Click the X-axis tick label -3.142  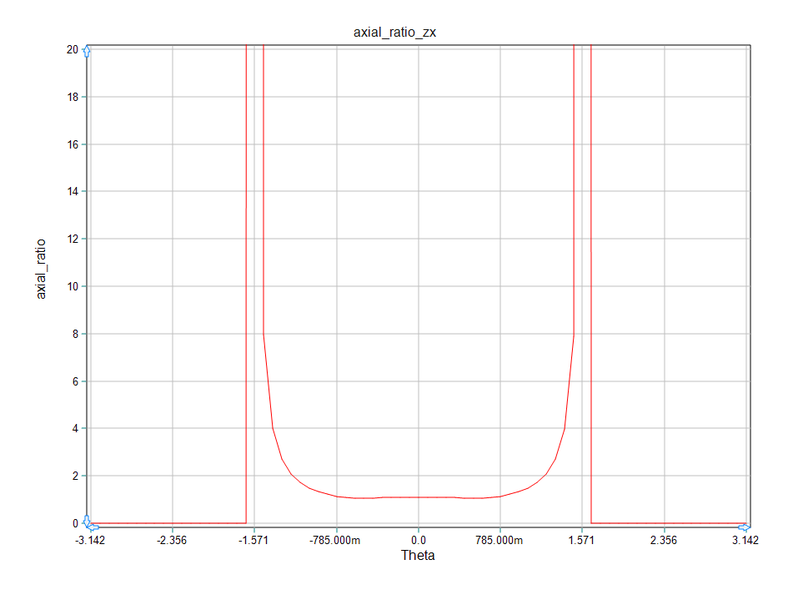pyautogui.click(x=90, y=540)
